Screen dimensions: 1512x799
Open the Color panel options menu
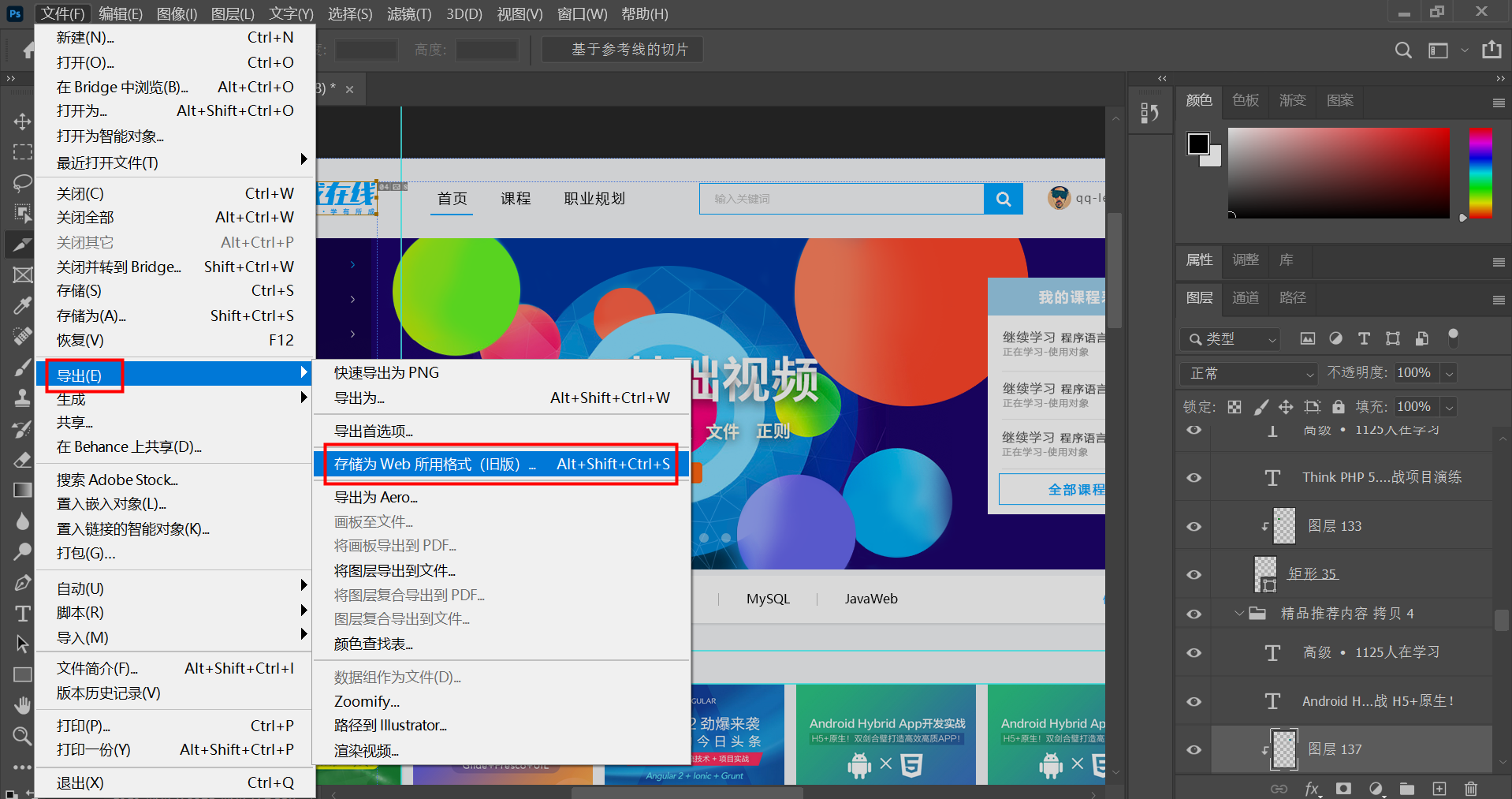1499,103
